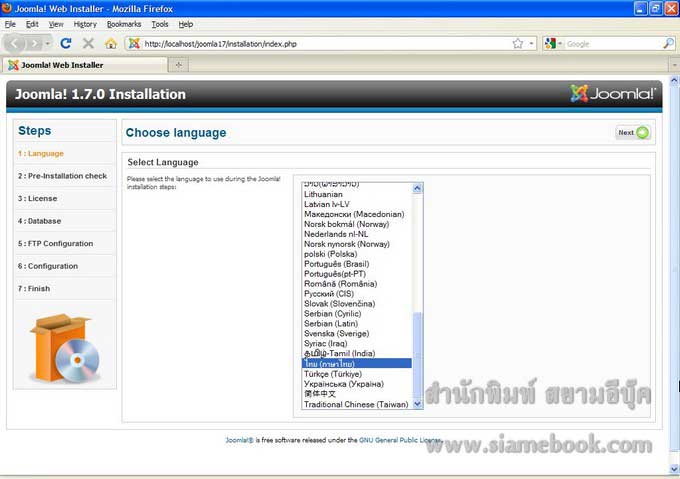Click the page scrollbar up arrow
The image size is (680, 479).
[674, 80]
